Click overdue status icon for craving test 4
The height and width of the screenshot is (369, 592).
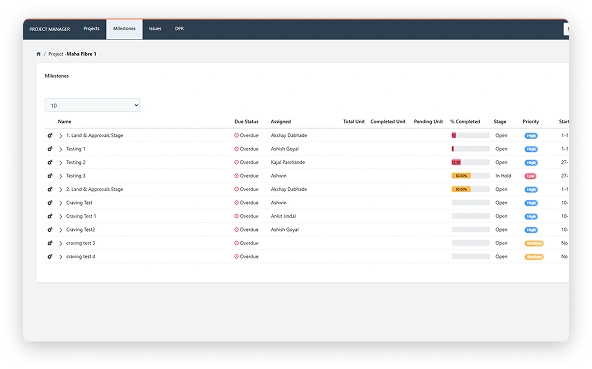pos(236,256)
